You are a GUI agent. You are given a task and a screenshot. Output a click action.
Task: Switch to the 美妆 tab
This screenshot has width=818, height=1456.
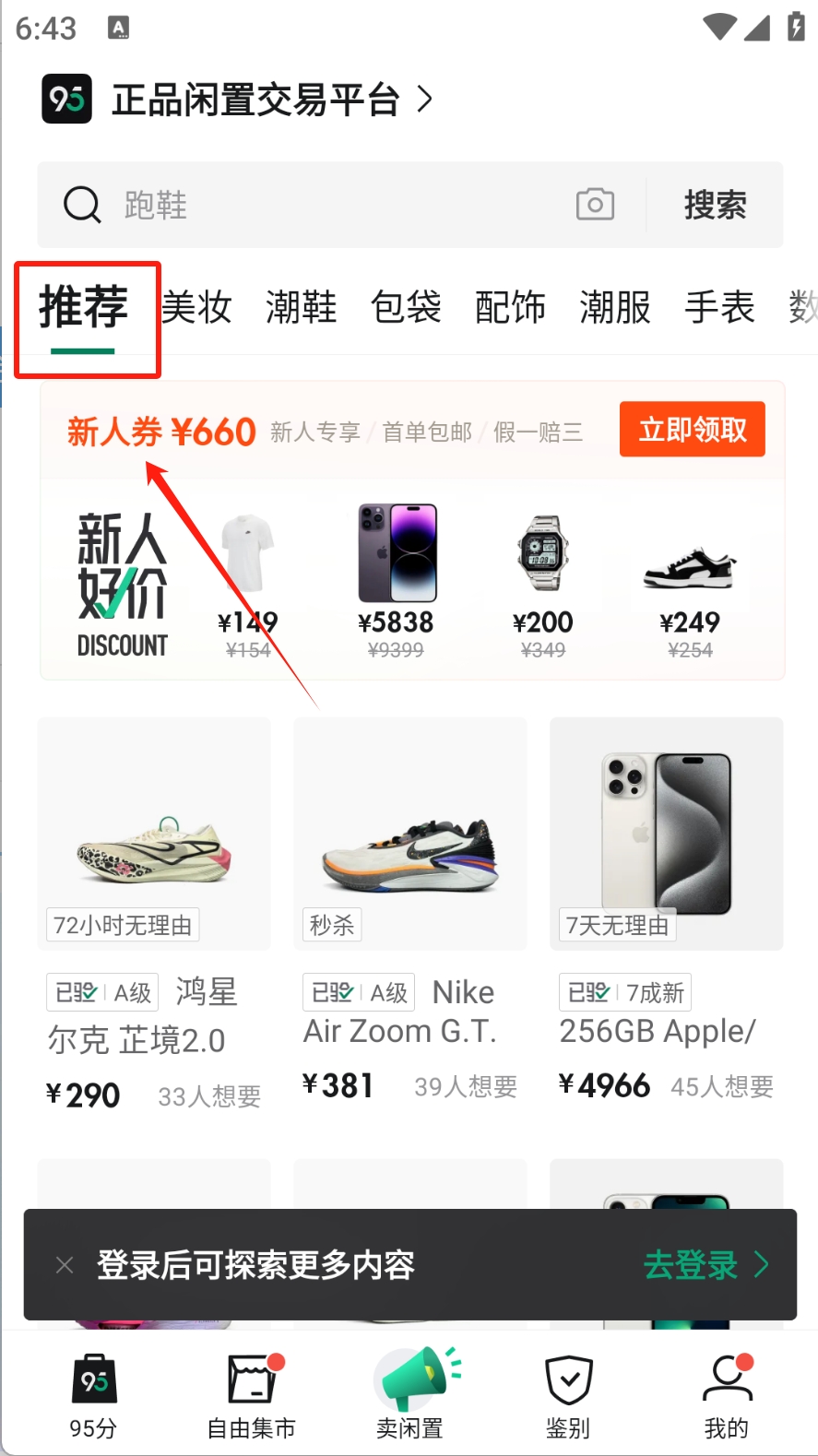pos(196,307)
